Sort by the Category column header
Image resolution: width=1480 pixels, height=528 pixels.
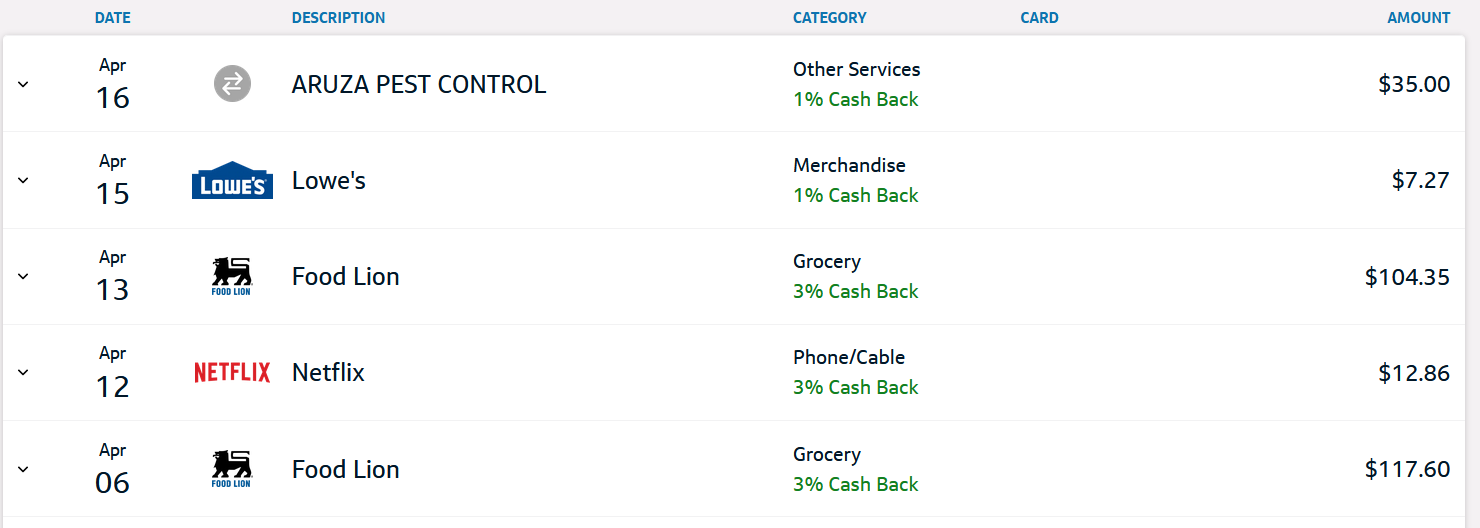(829, 18)
